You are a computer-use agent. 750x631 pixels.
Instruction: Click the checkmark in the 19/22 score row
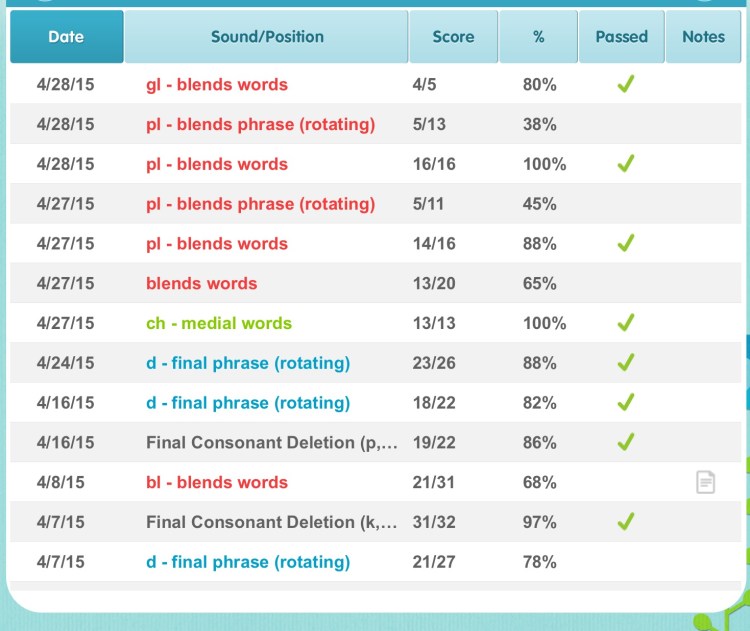[x=625, y=442]
